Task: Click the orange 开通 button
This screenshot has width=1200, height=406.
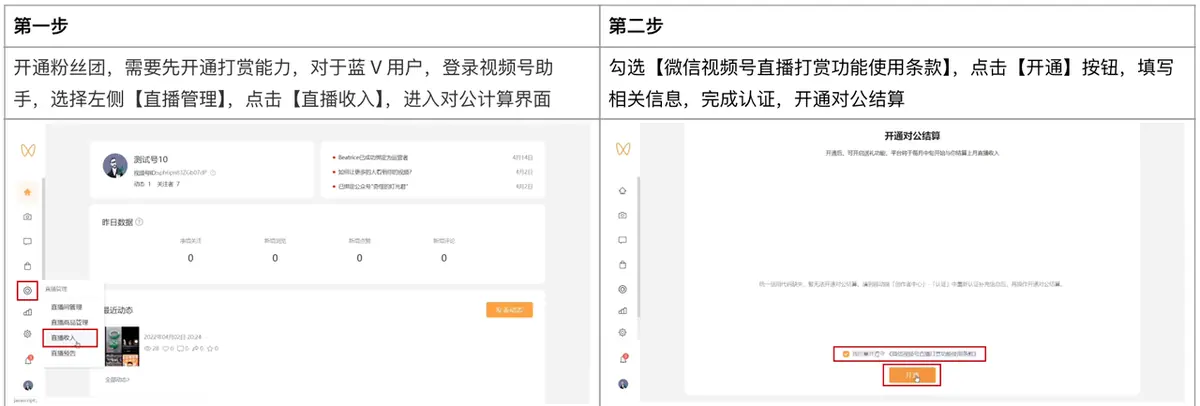Action: pos(910,375)
